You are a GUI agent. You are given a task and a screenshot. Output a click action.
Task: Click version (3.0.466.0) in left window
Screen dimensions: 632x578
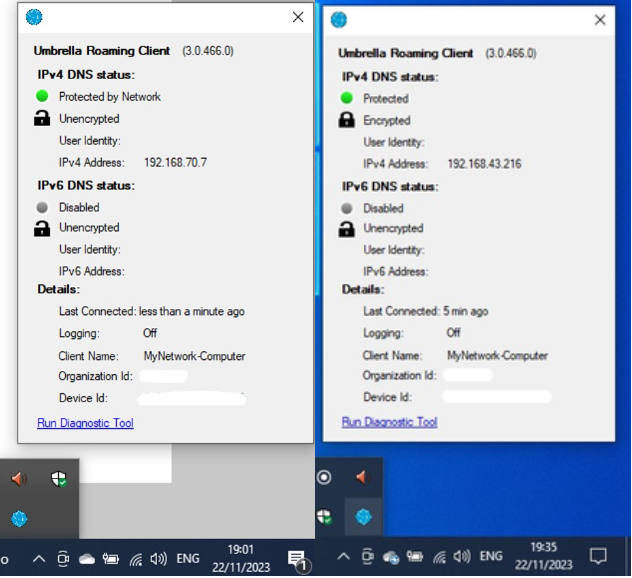(208, 51)
